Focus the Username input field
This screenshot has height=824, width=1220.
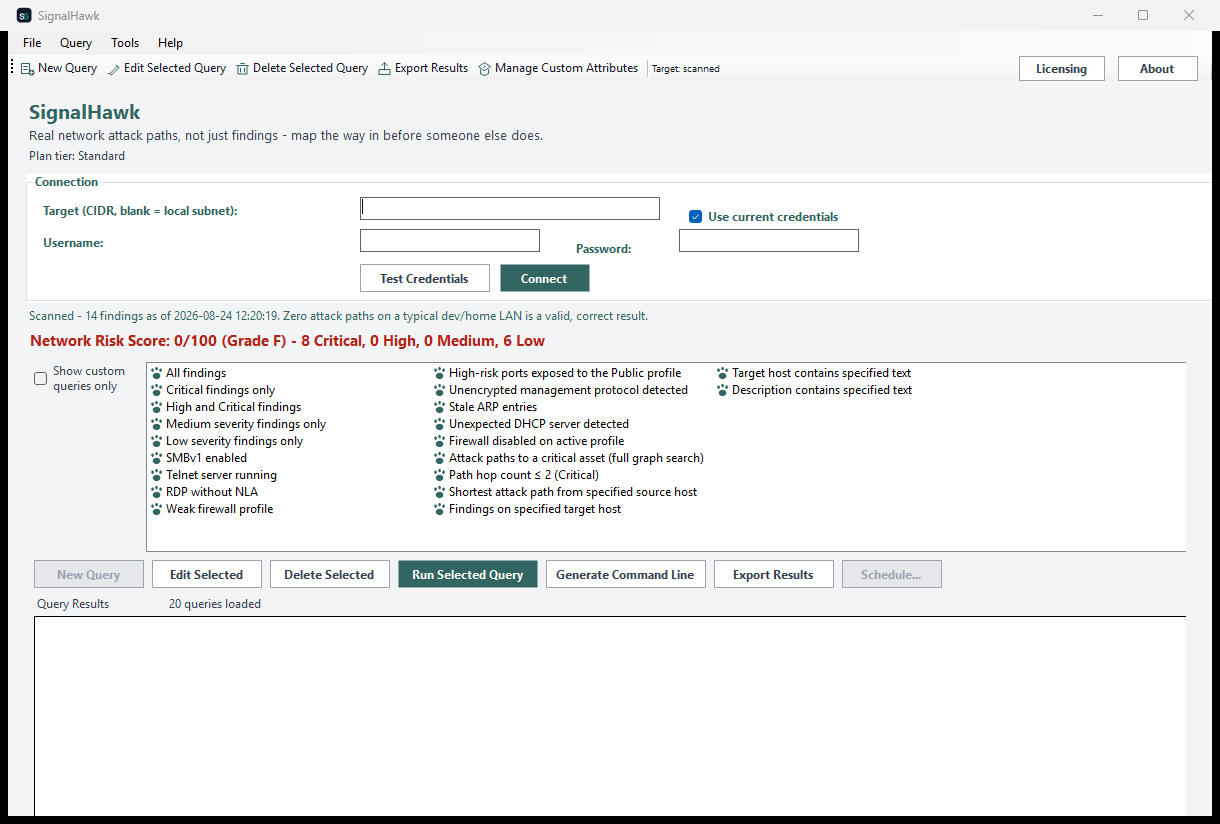450,240
